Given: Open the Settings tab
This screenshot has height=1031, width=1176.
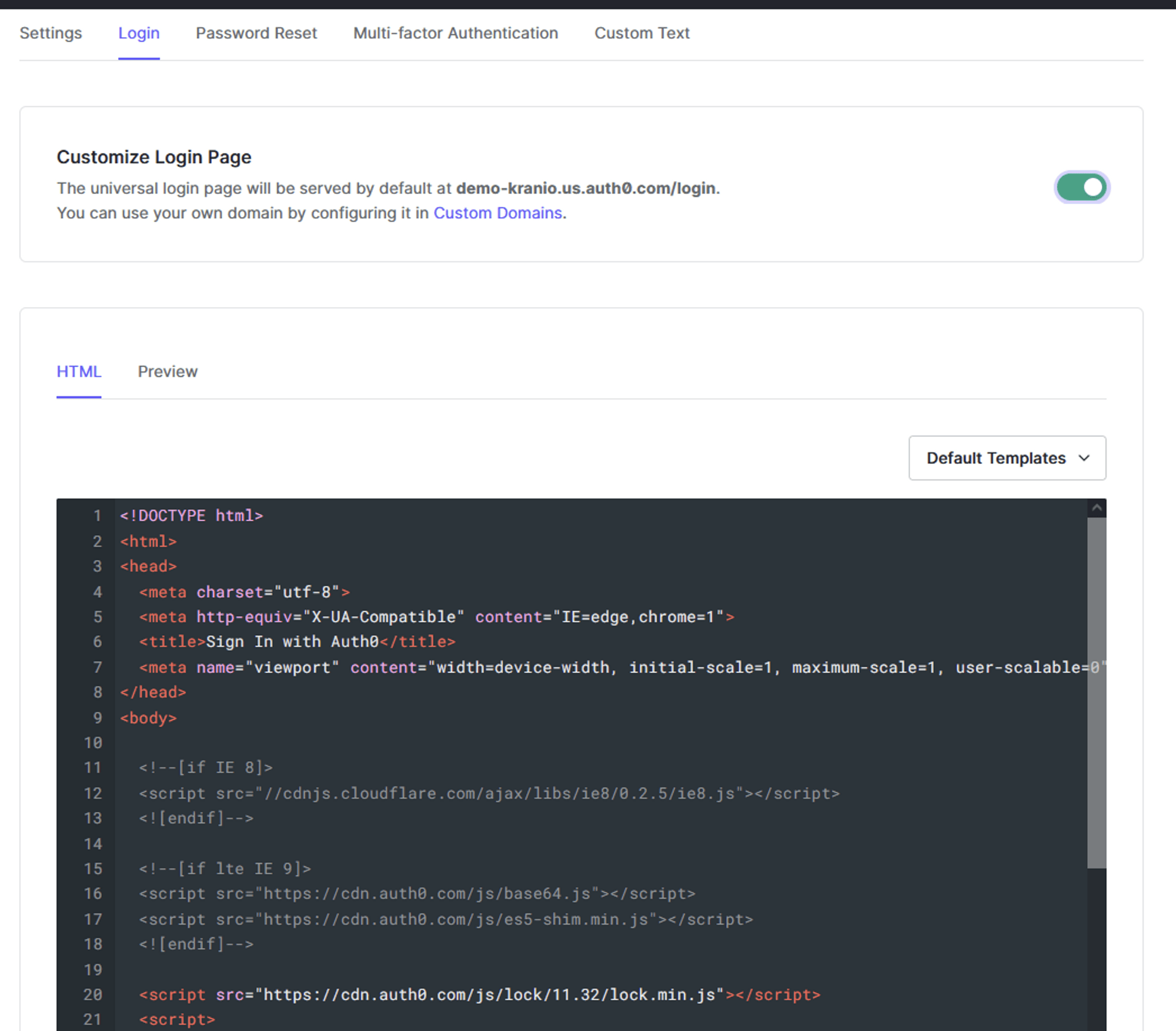Looking at the screenshot, I should point(51,33).
